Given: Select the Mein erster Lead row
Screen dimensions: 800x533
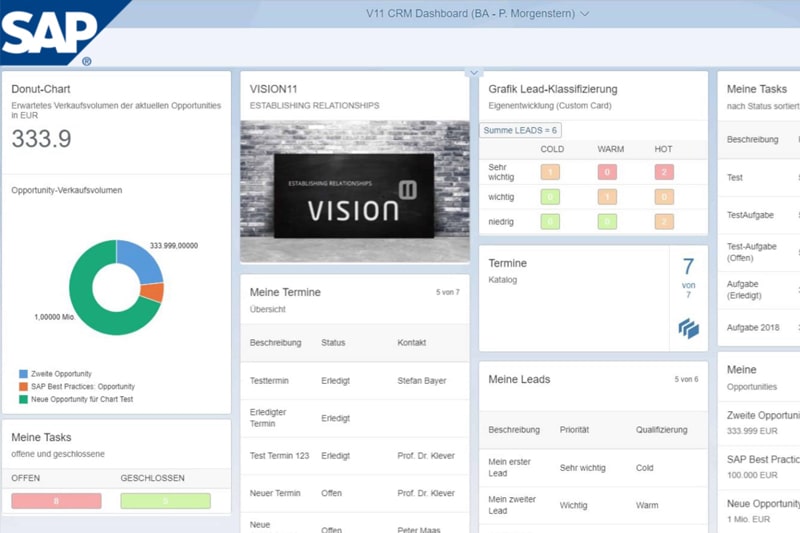Looking at the screenshot, I should coord(593,468).
